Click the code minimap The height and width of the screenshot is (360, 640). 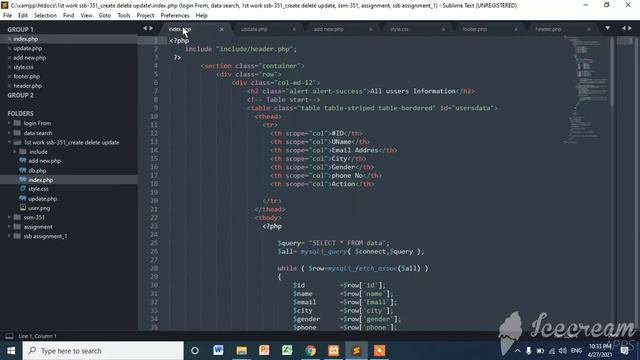tap(586, 90)
